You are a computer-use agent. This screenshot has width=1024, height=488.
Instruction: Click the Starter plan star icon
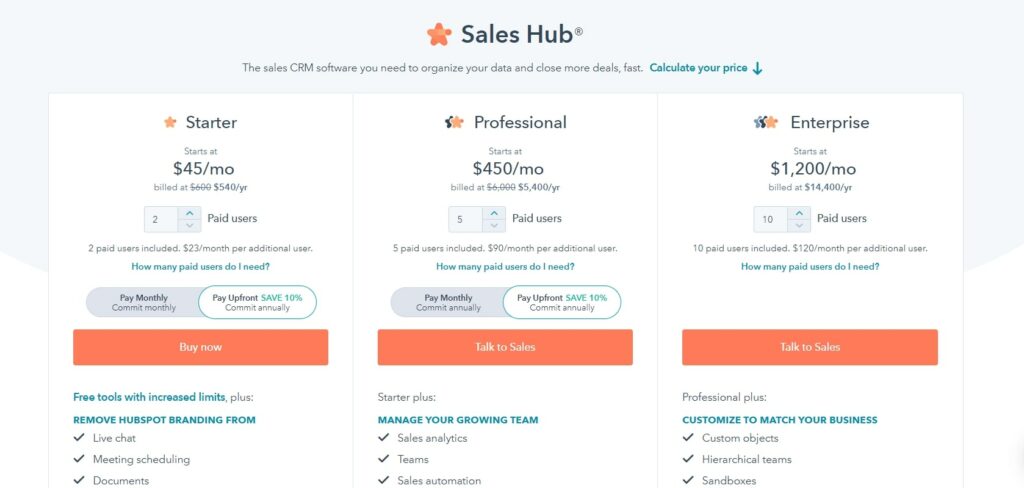coord(170,122)
